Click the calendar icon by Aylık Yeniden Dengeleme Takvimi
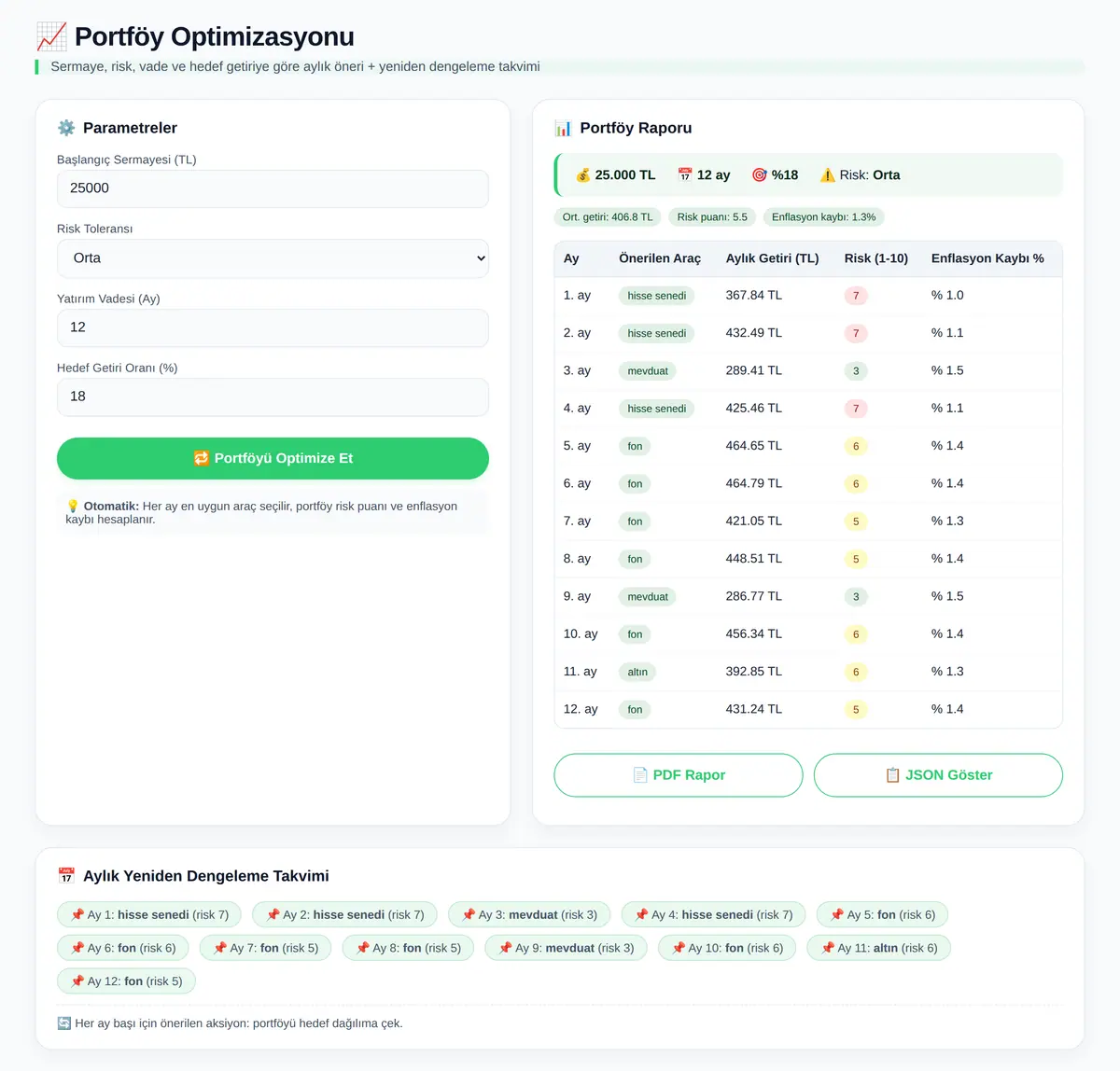This screenshot has width=1120, height=1071. click(66, 876)
